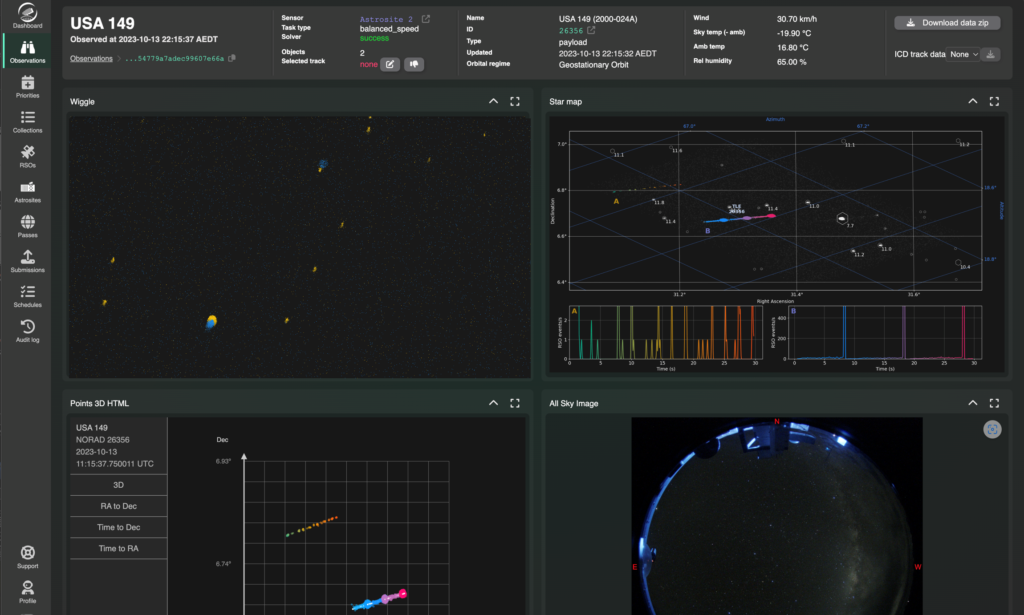
Task: Click the solver 'success' status
Action: [x=374, y=38]
